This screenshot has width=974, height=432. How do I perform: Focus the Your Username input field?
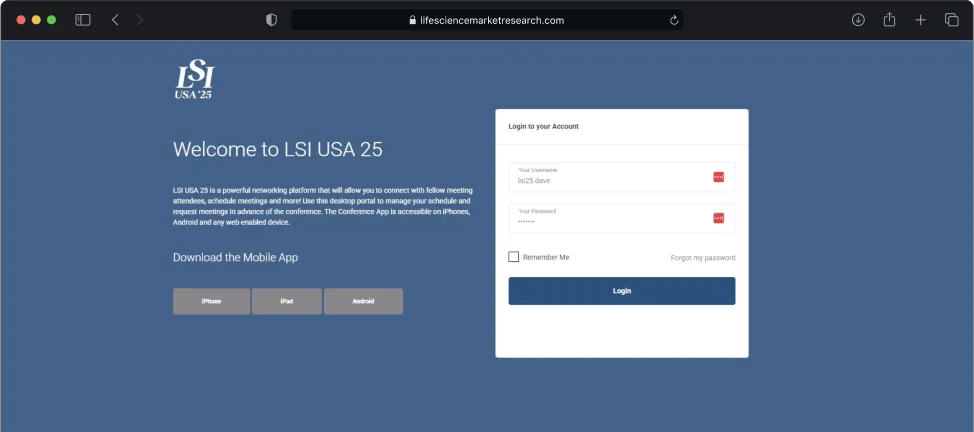tap(622, 177)
